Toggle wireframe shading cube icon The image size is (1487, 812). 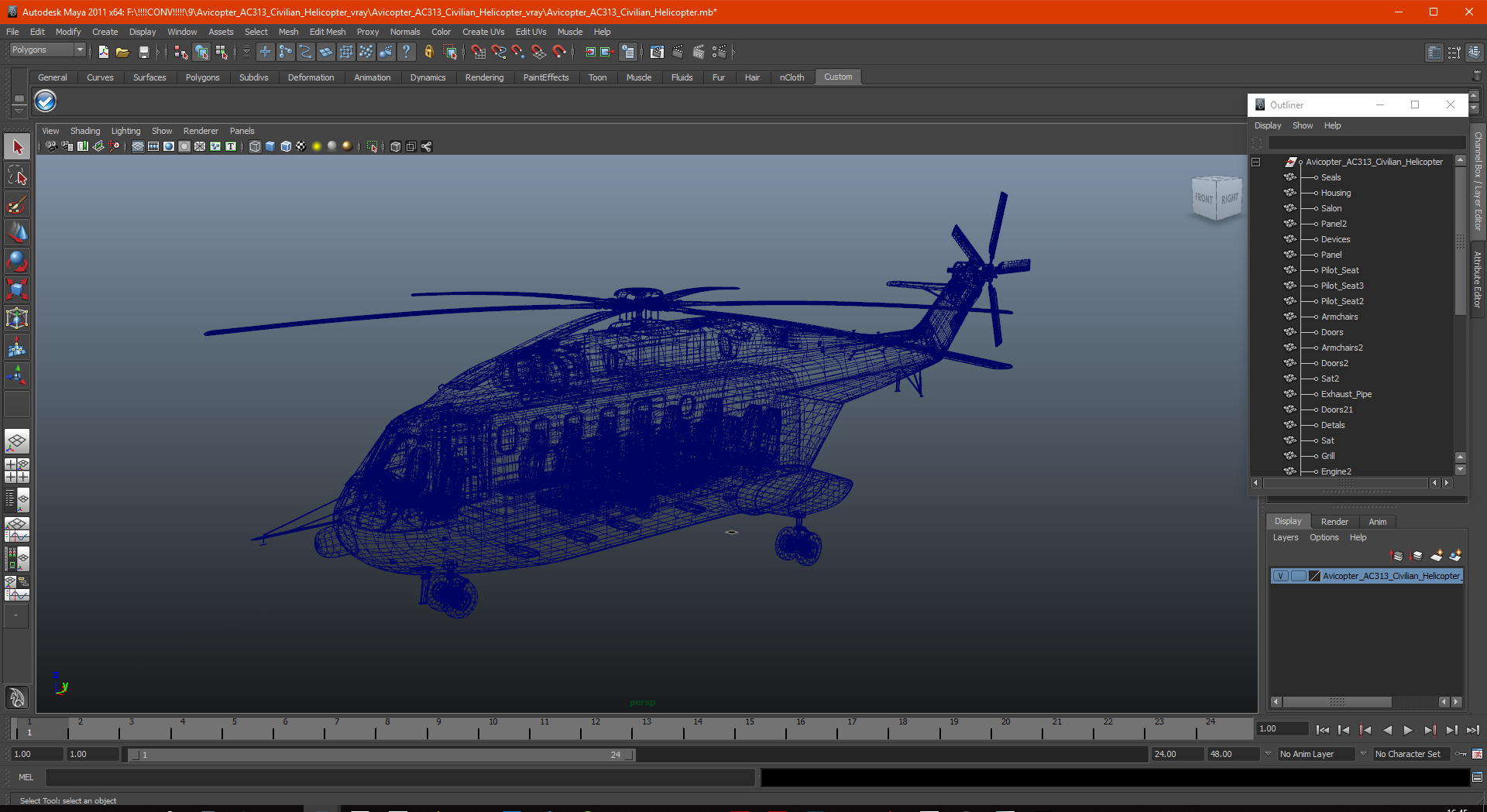click(255, 146)
